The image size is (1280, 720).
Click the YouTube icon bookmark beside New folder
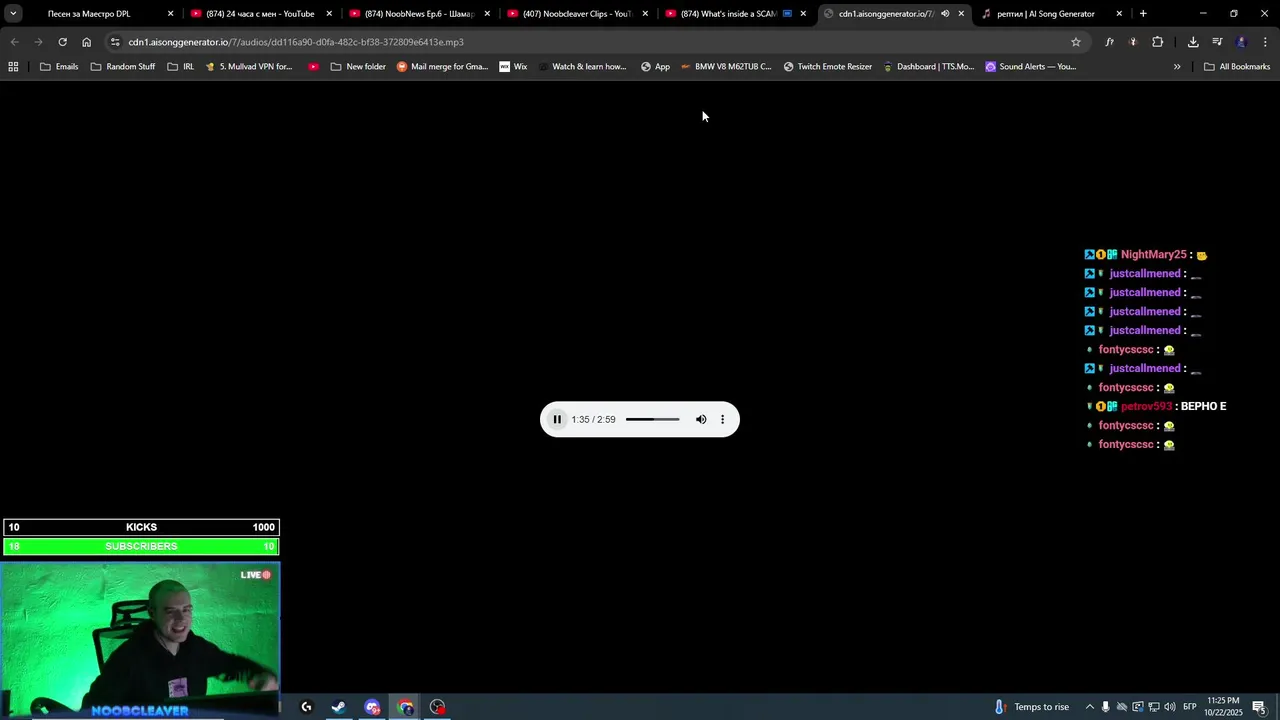click(x=314, y=67)
